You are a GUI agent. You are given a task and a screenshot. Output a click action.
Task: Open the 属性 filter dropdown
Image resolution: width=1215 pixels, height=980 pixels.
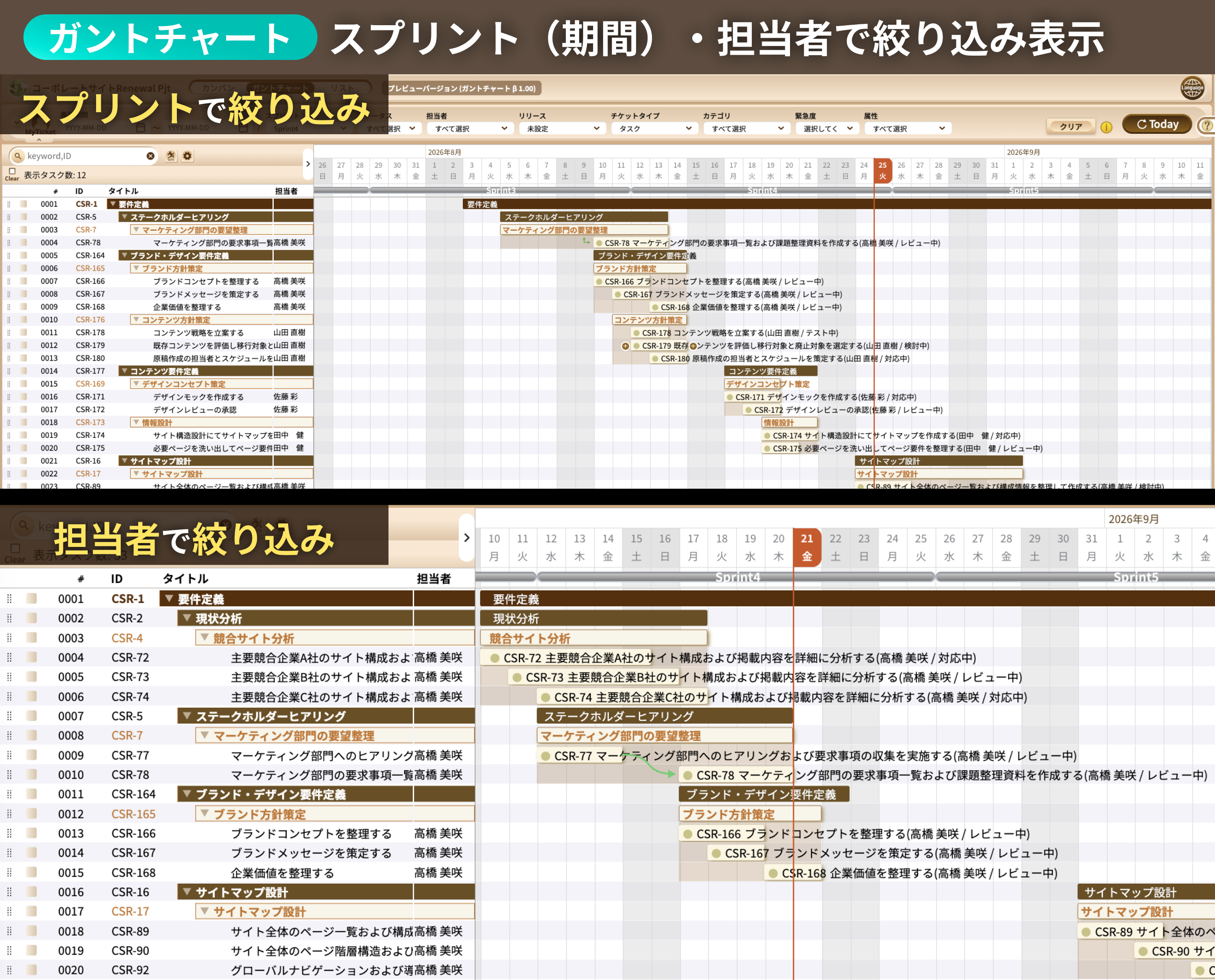pos(907,129)
